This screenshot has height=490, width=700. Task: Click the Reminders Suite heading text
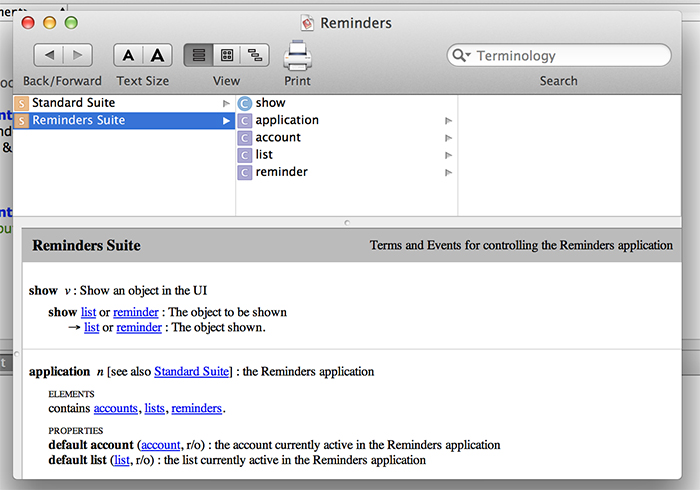point(86,245)
